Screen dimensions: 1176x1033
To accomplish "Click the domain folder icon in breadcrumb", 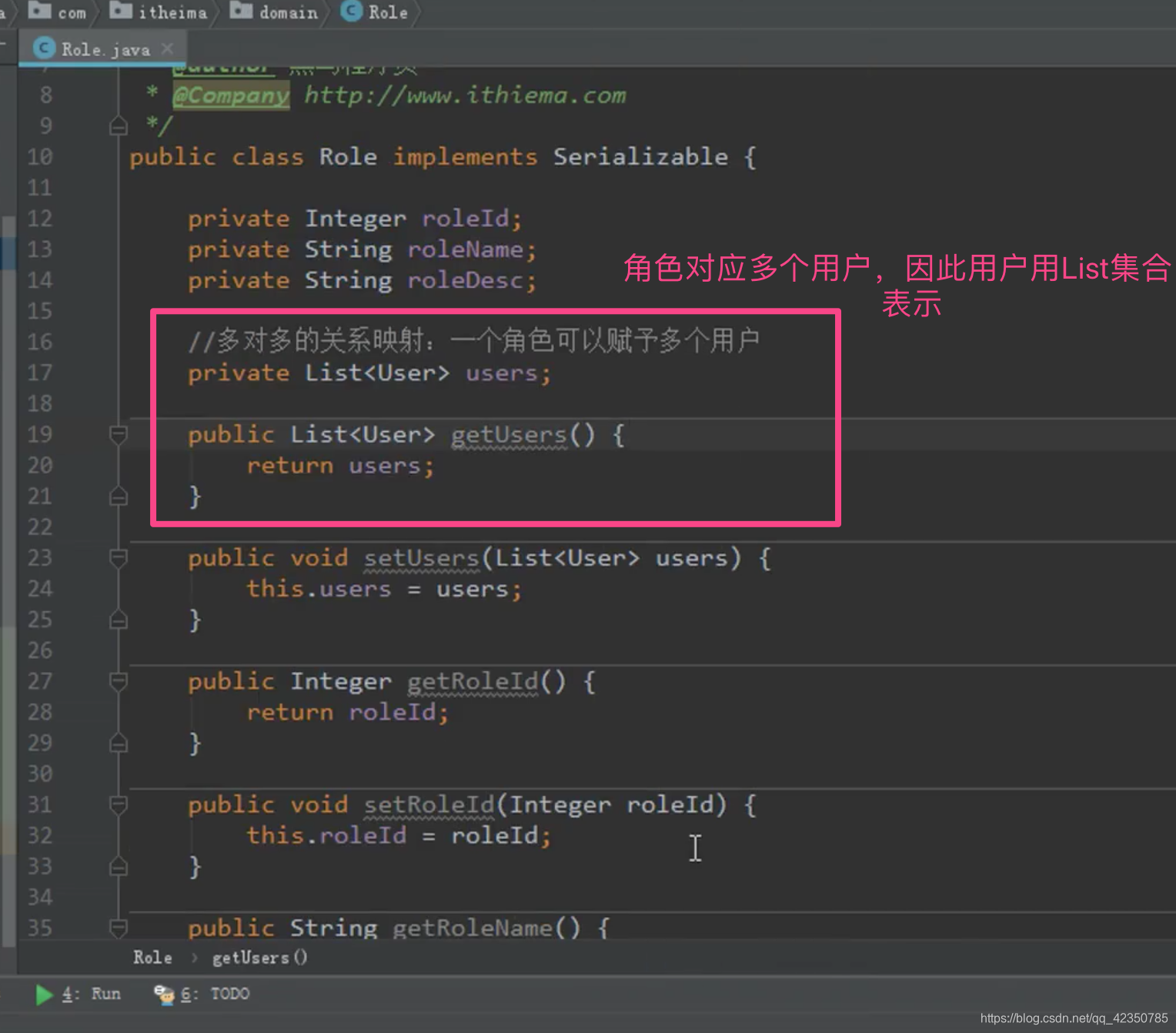I will click(x=241, y=10).
